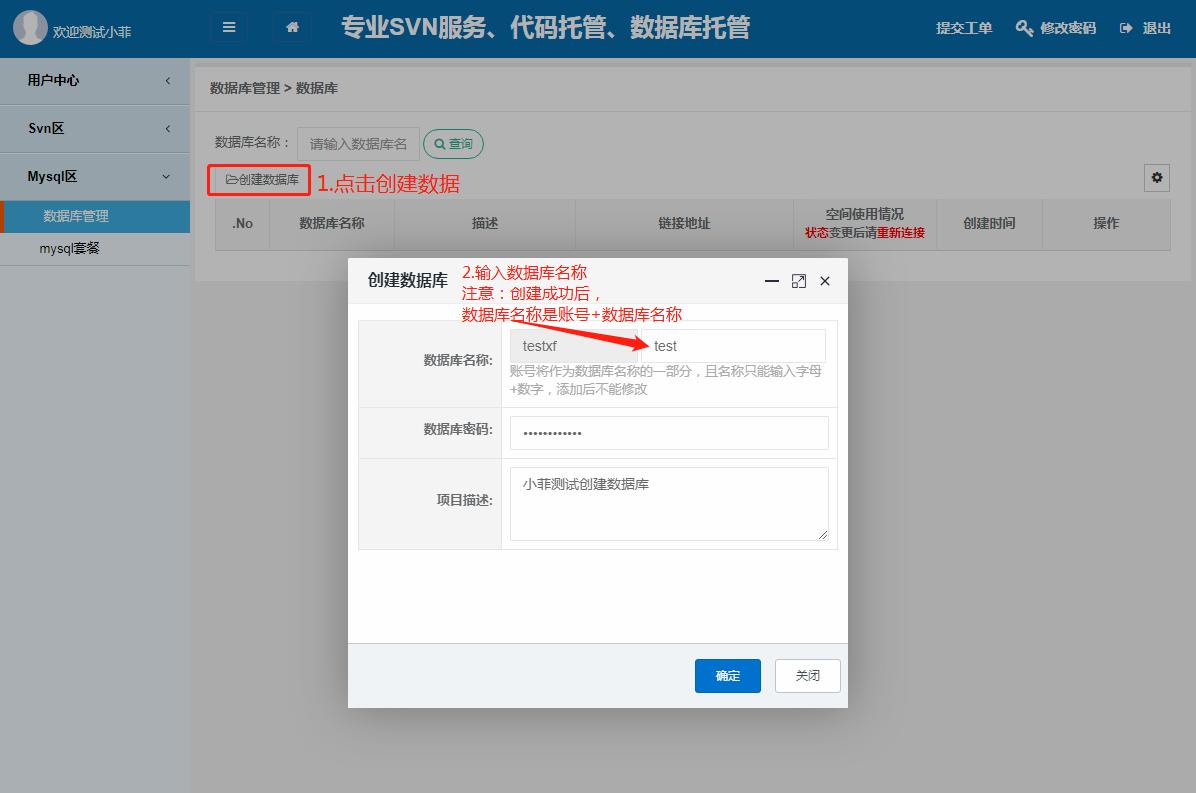Collapse the Mysql区 sidebar section
This screenshot has width=1196, height=793.
click(95, 177)
